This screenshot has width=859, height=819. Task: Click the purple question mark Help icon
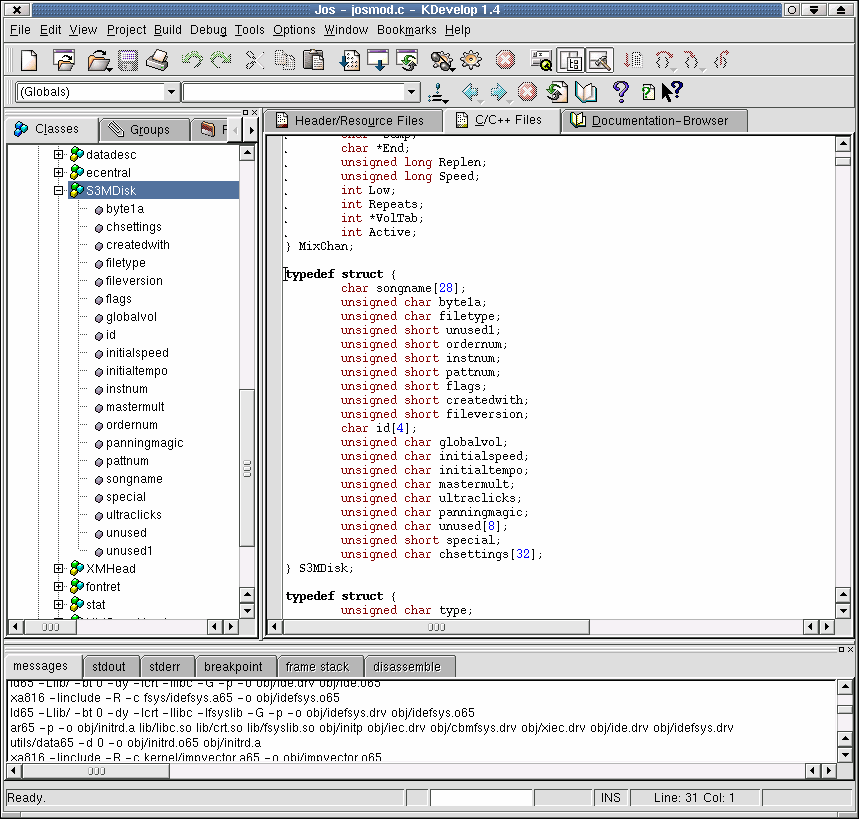tap(620, 91)
